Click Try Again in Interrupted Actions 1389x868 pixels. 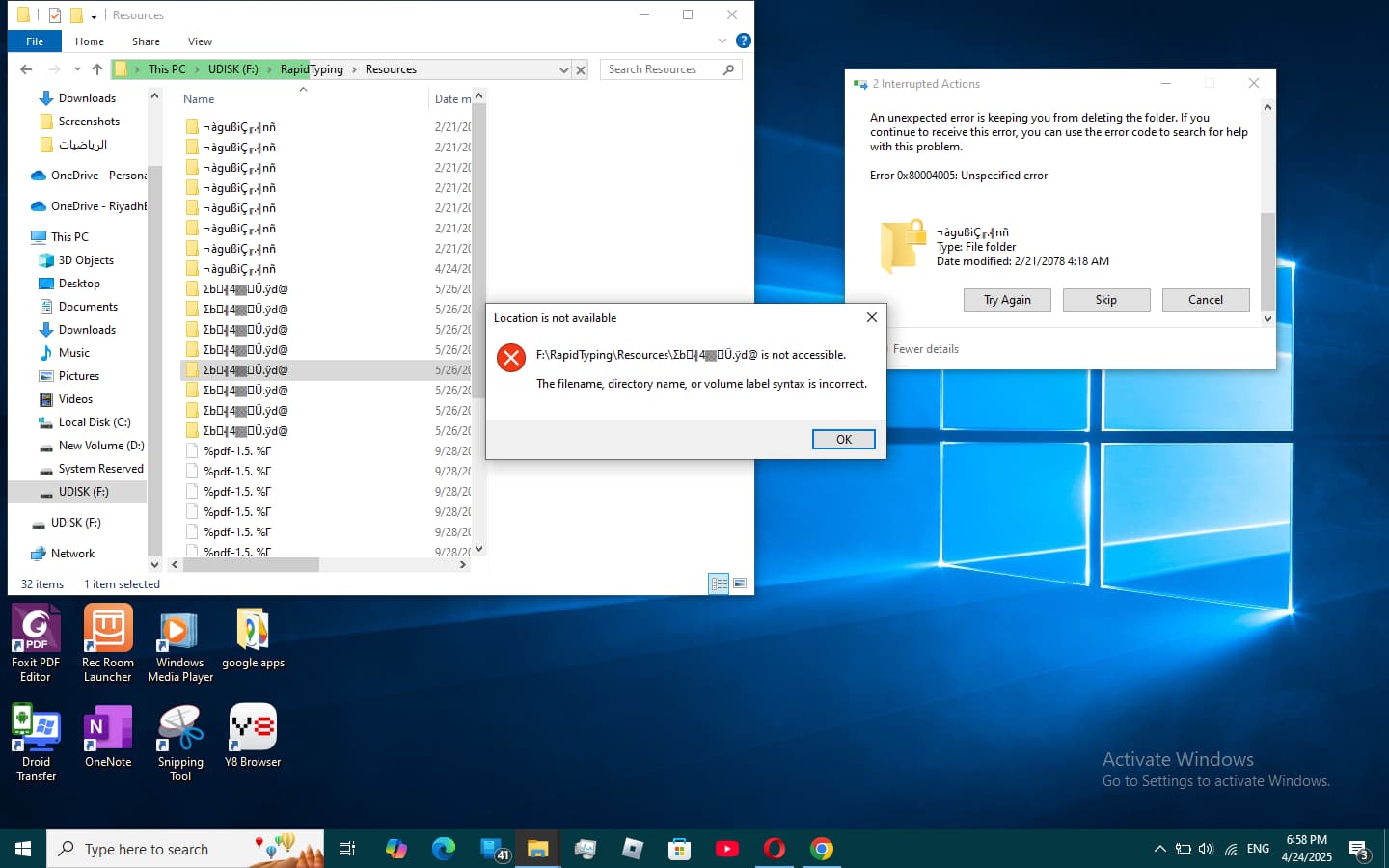pyautogui.click(x=1007, y=300)
